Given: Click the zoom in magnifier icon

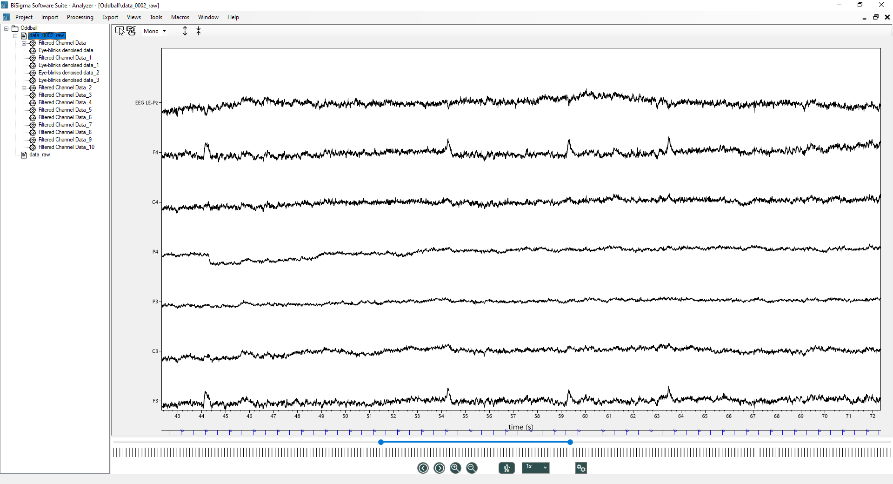Looking at the screenshot, I should [x=455, y=468].
